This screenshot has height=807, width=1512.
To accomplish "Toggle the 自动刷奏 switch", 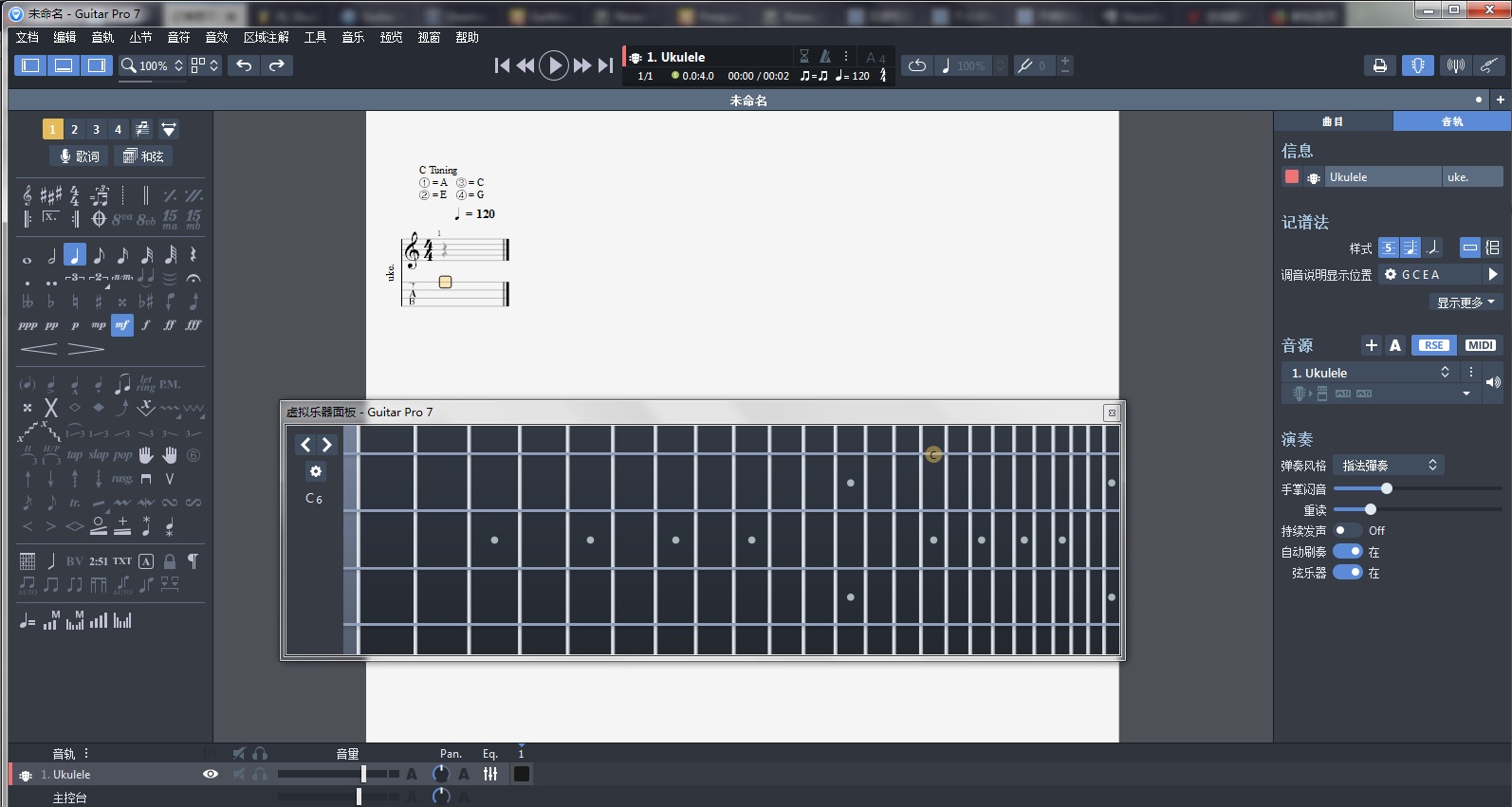I will coord(1347,551).
